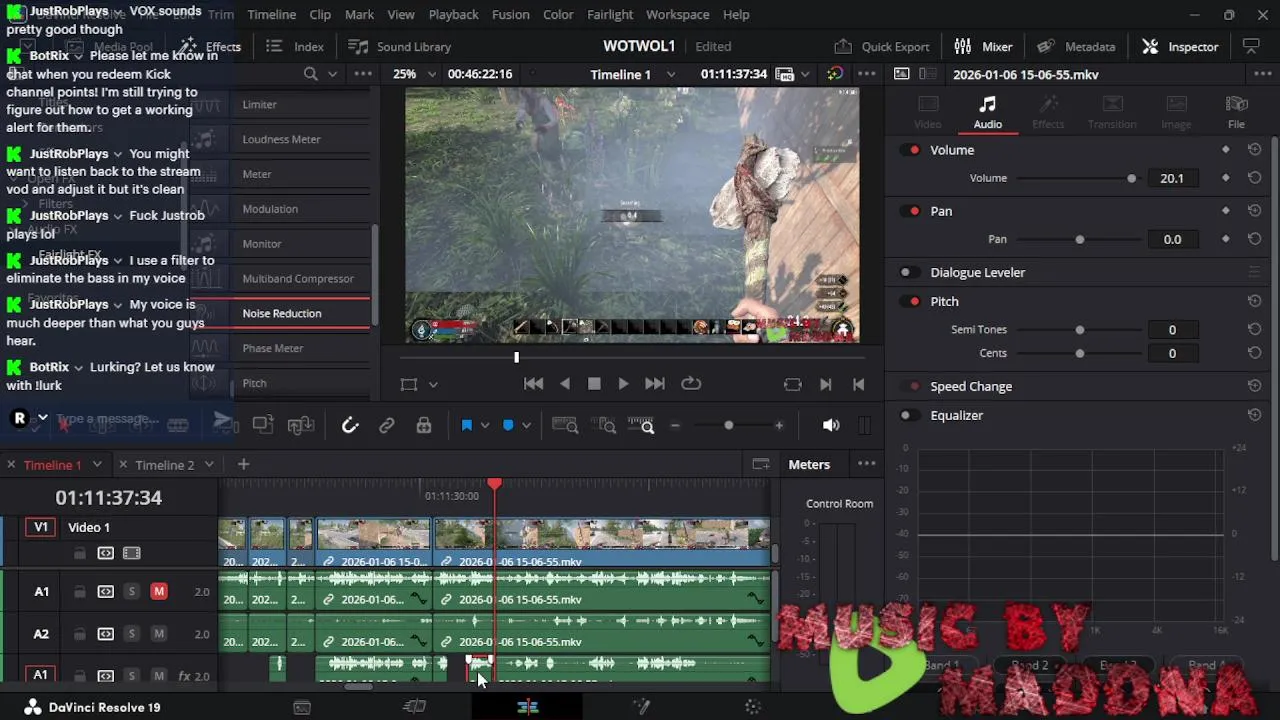Reset the Pan section
The image size is (1280, 720).
(1254, 211)
